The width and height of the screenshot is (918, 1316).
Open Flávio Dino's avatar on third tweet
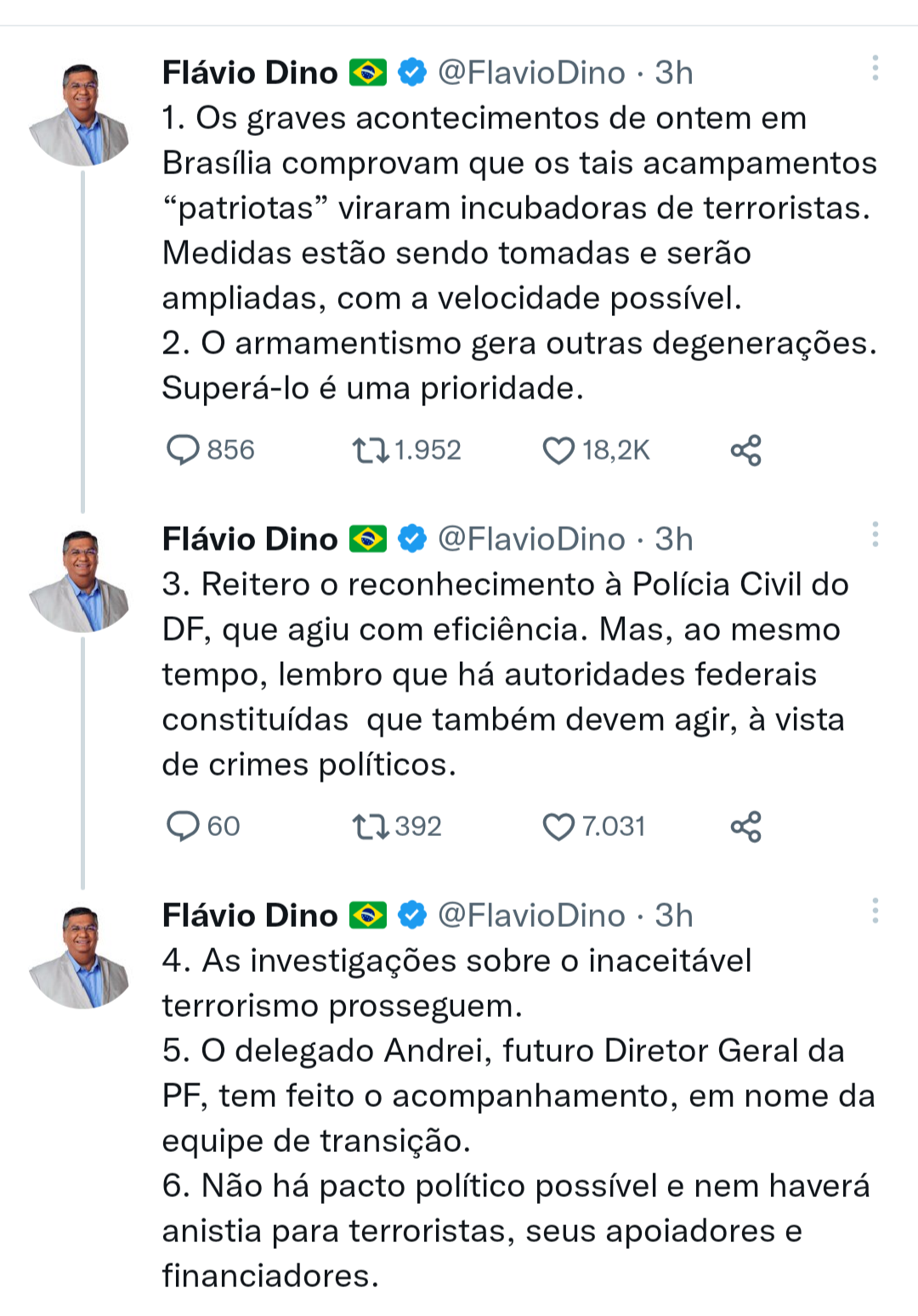point(80,957)
